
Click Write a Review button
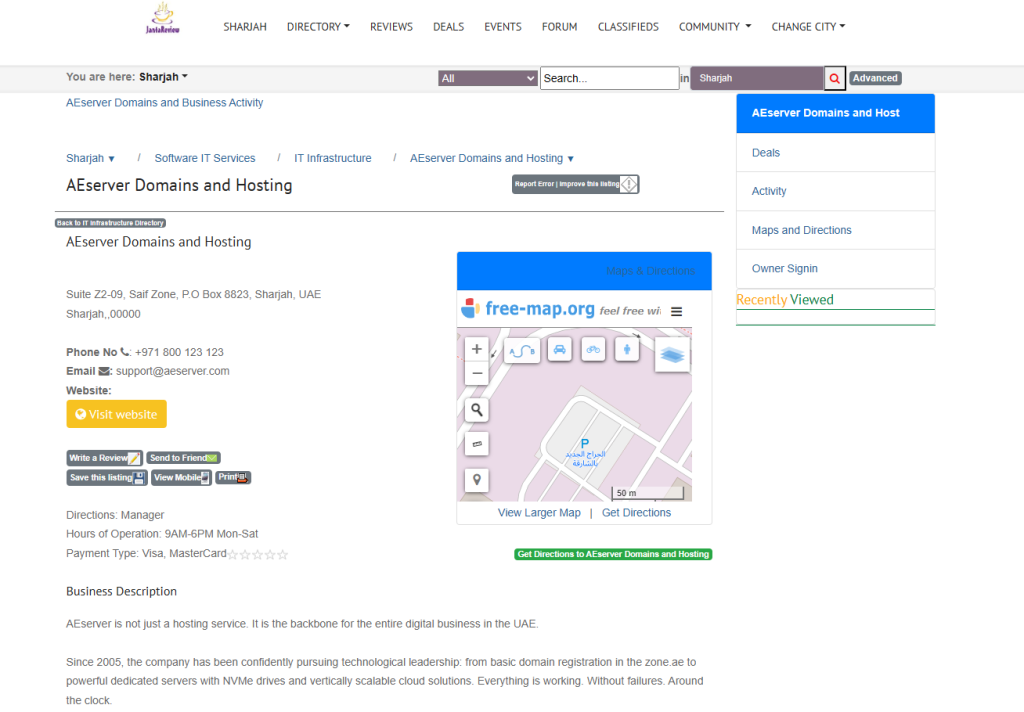point(104,458)
